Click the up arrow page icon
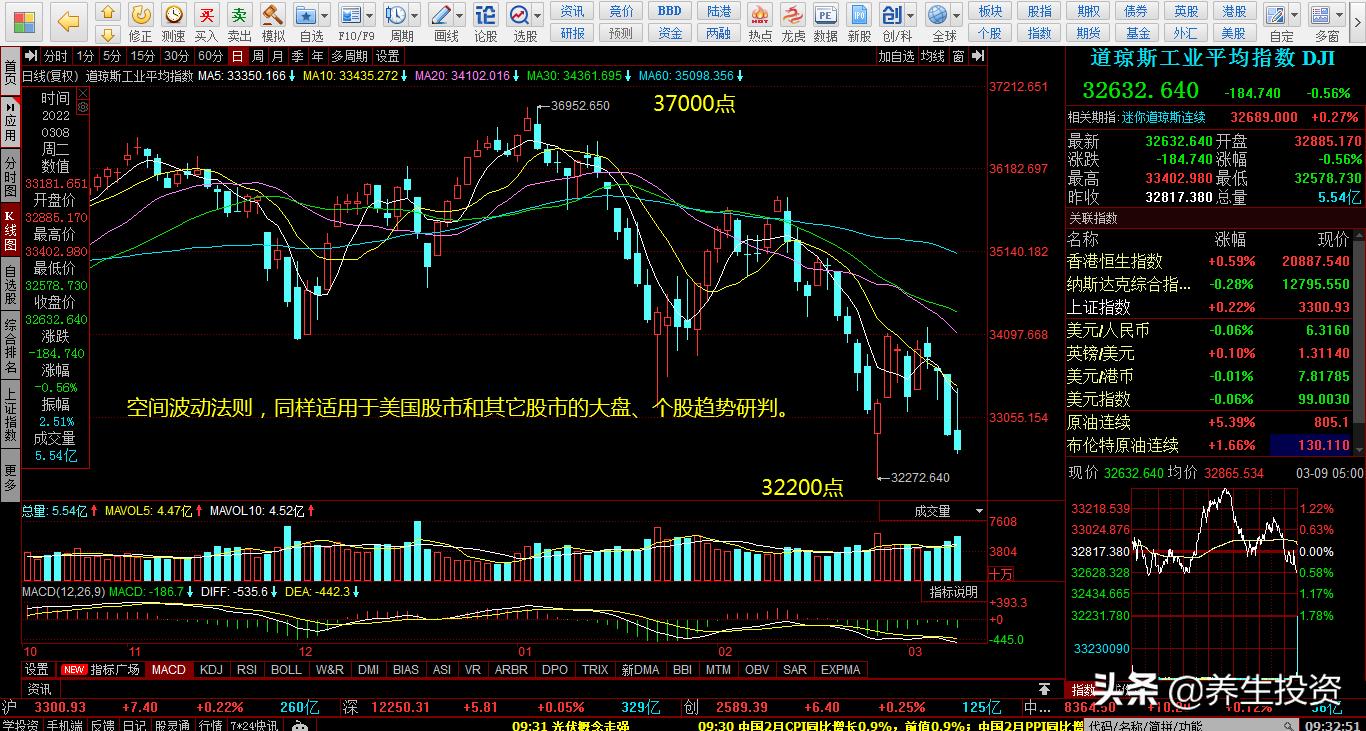The image size is (1366, 731). [110, 12]
